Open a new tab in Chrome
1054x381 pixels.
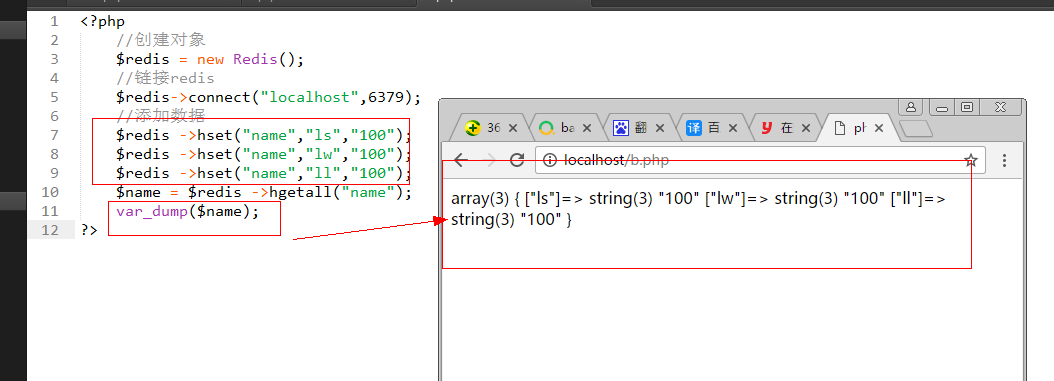[916, 128]
